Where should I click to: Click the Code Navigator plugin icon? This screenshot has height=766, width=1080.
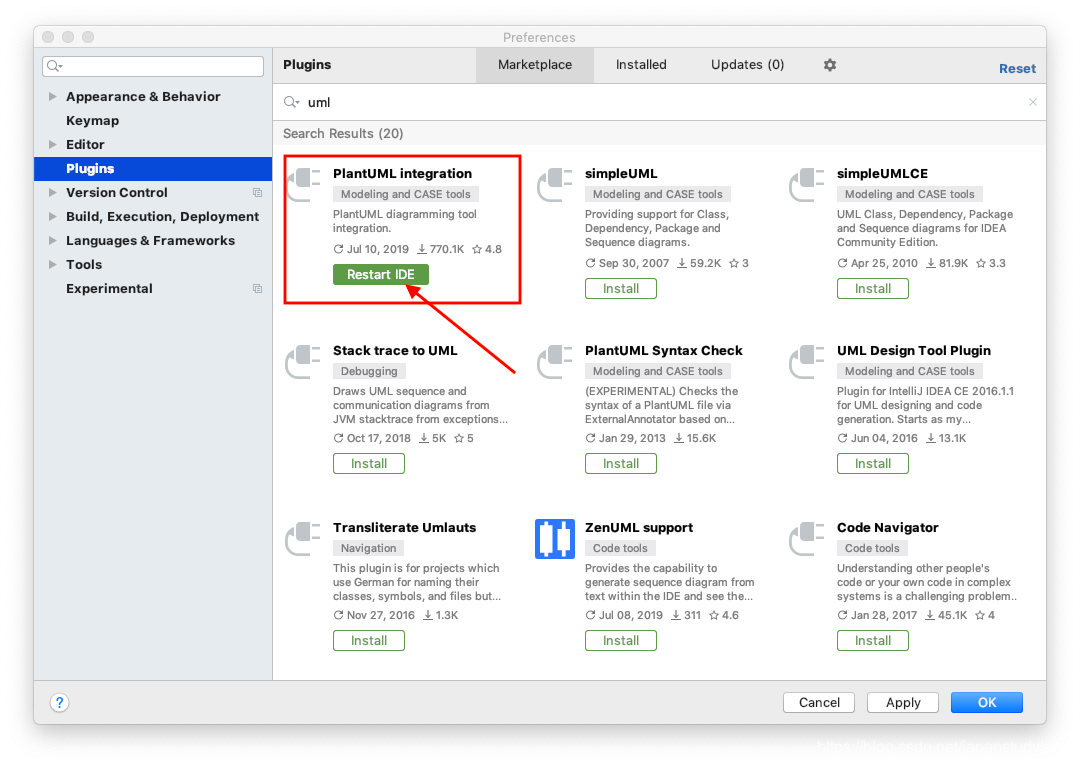(x=807, y=538)
